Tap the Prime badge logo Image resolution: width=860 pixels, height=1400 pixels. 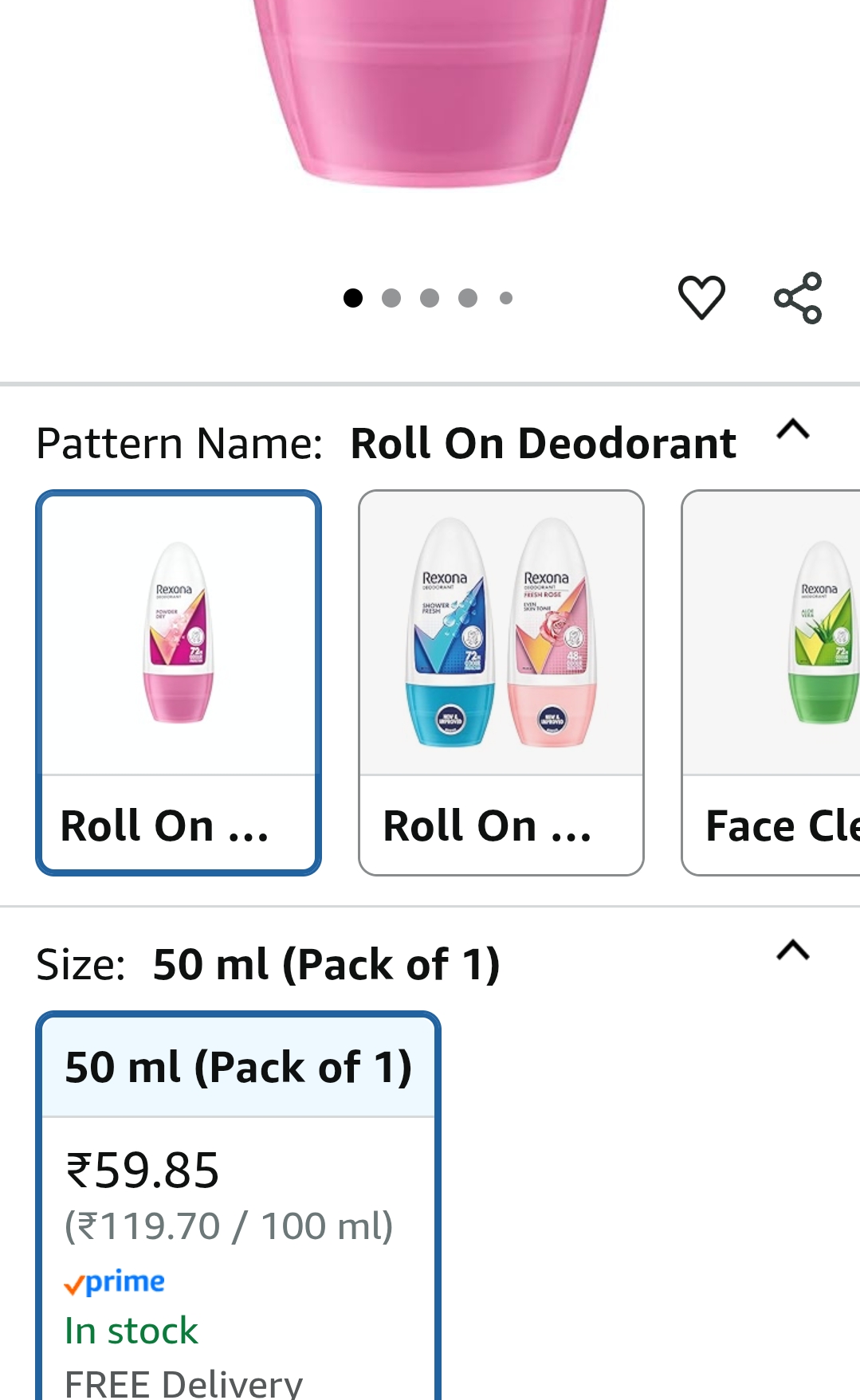point(115,1282)
